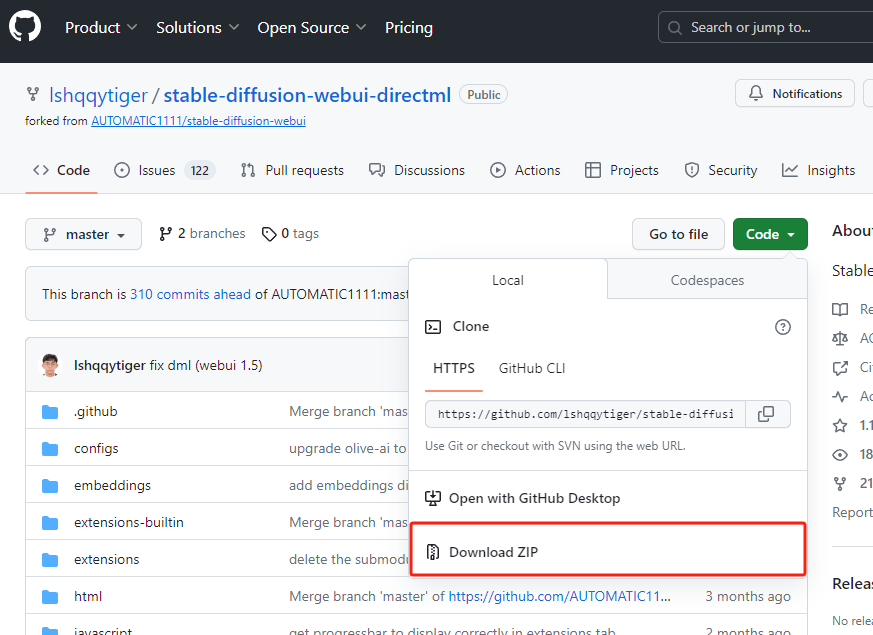
Task: Visit the AUTOMATIC1111/stable-diffusion-webui parent repo
Action: (x=198, y=121)
